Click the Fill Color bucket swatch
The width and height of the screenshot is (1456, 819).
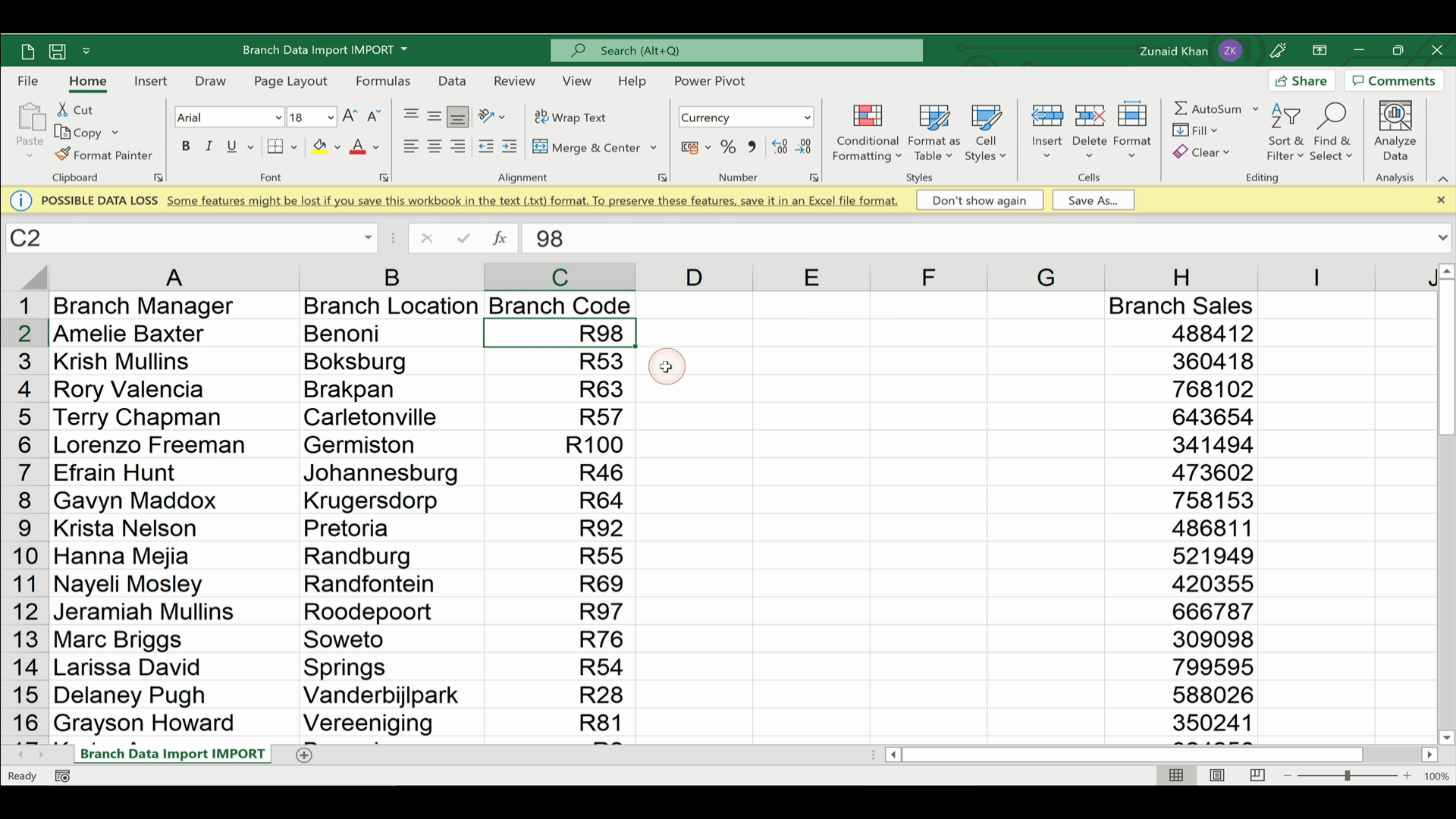[320, 146]
